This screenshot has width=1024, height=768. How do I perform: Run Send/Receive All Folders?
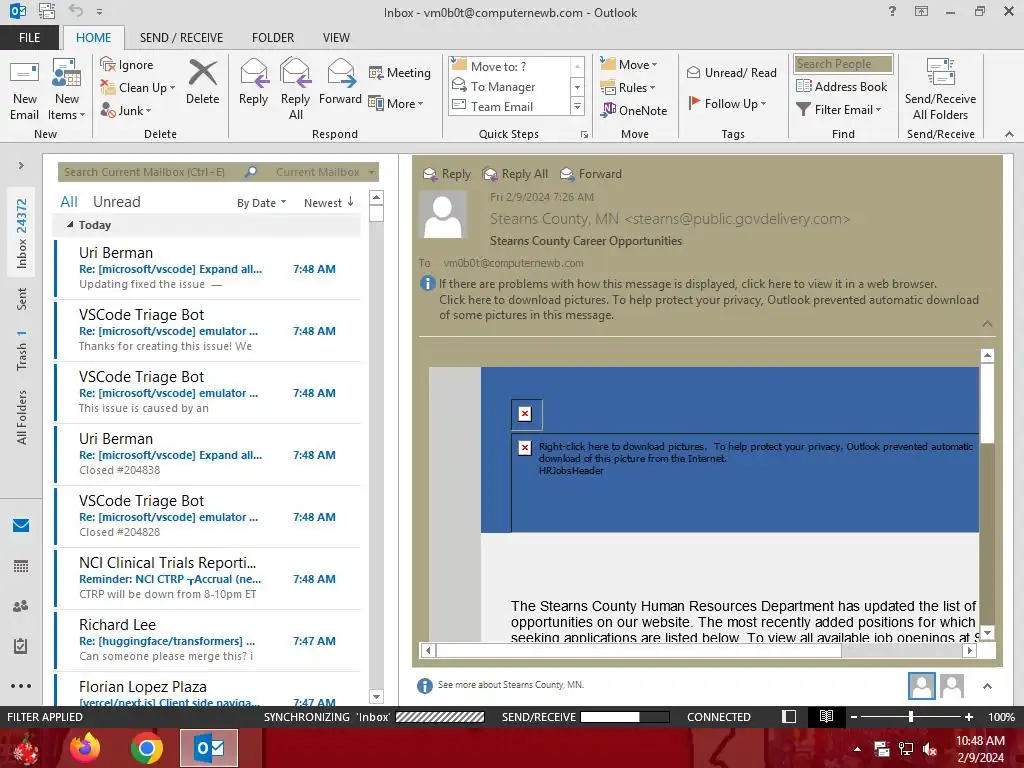click(x=940, y=89)
